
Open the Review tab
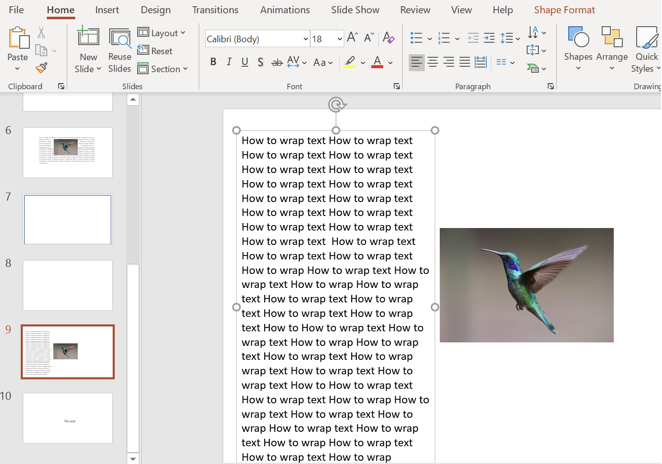(x=415, y=10)
